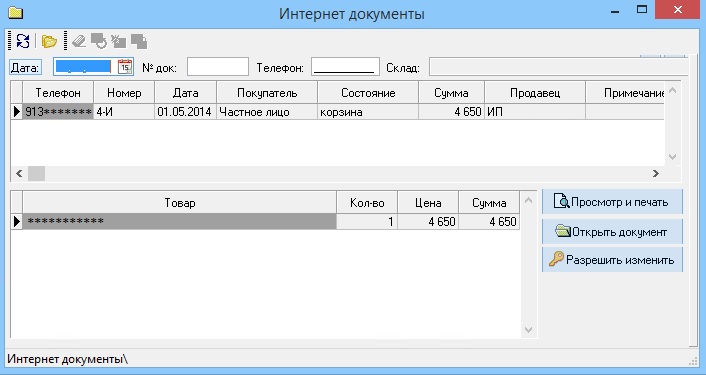
Task: Click the Кол-во column header
Action: click(x=367, y=203)
